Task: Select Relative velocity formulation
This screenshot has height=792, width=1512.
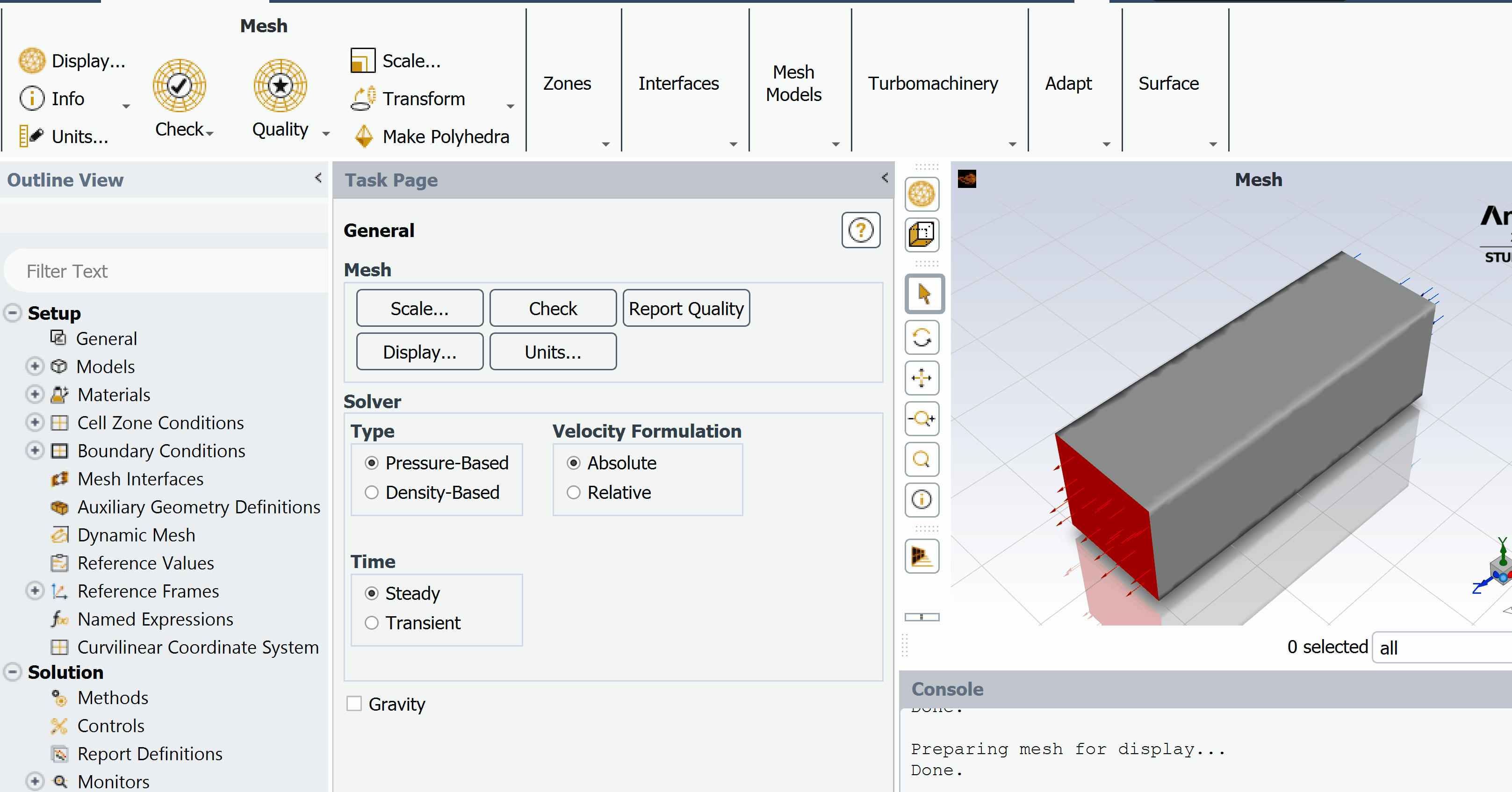Action: click(574, 493)
